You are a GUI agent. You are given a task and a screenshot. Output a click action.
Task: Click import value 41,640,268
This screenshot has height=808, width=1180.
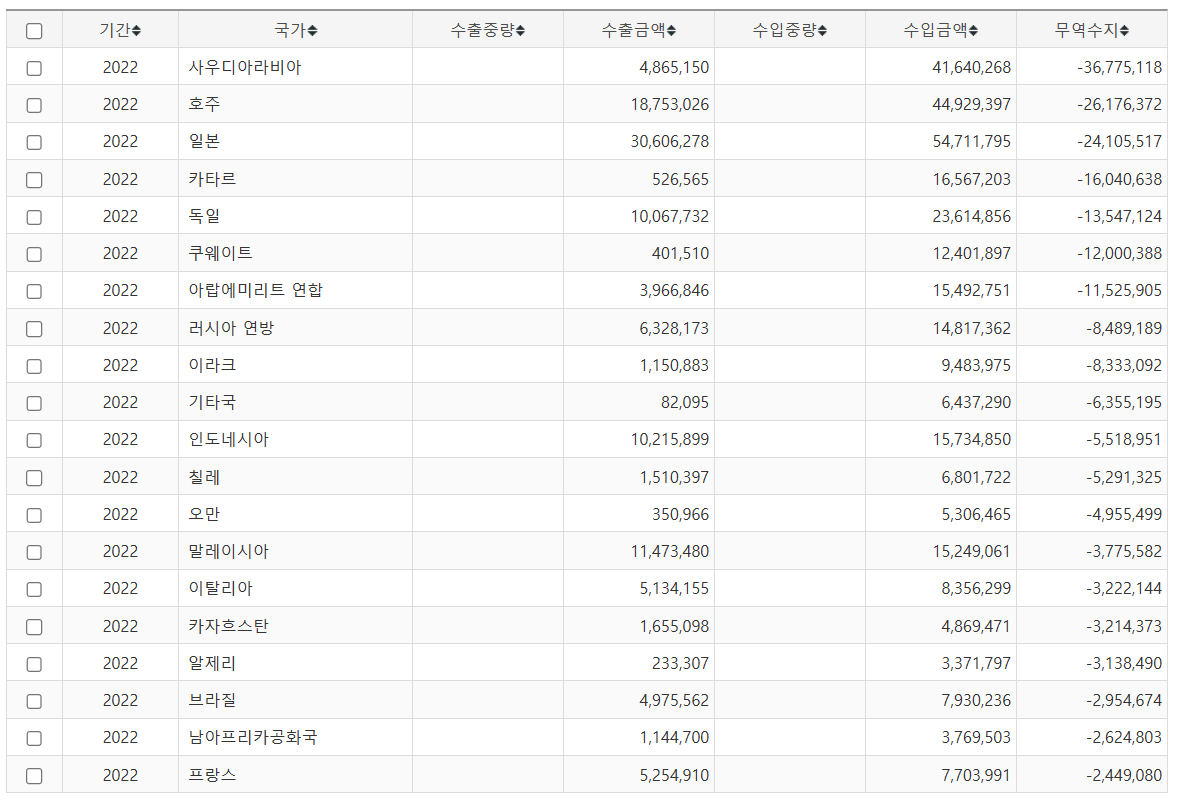[x=972, y=67]
